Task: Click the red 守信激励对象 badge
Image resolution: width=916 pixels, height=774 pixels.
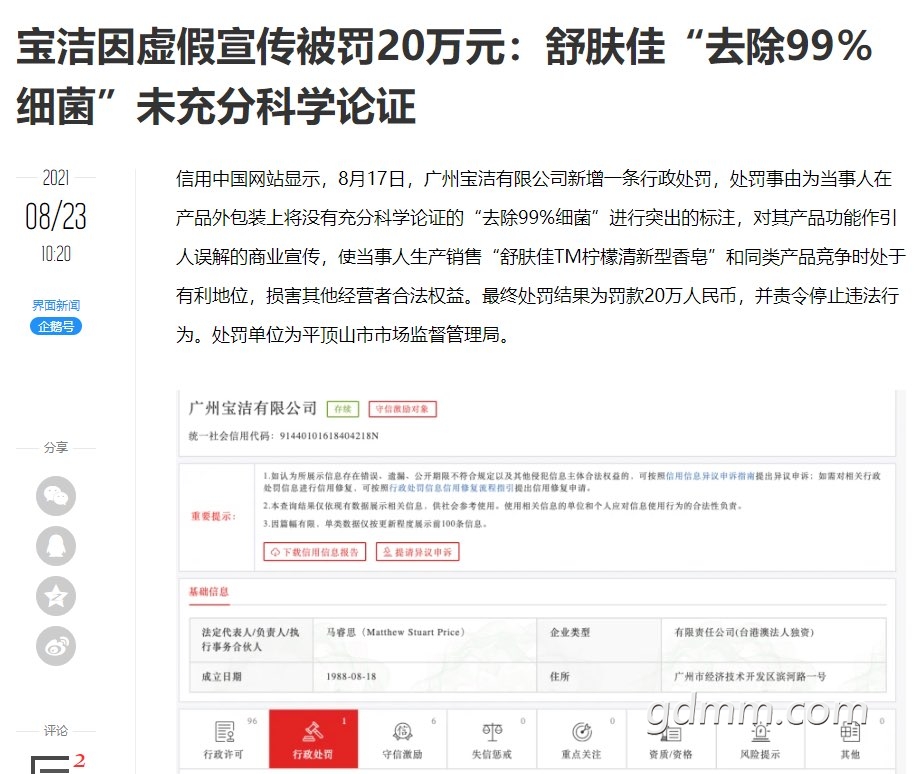Action: coord(403,409)
